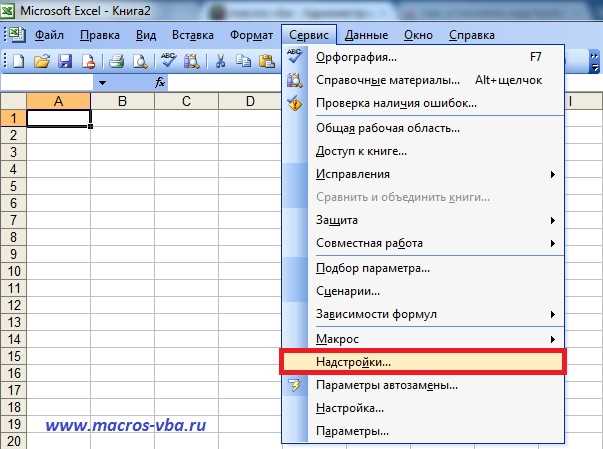603x449 pixels.
Task: Open the Данные menu
Action: (366, 35)
